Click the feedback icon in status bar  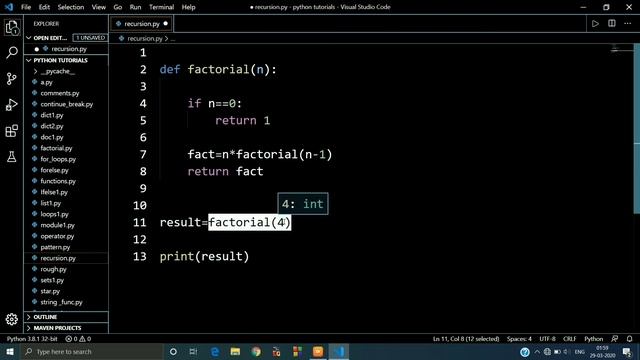[x=614, y=339]
